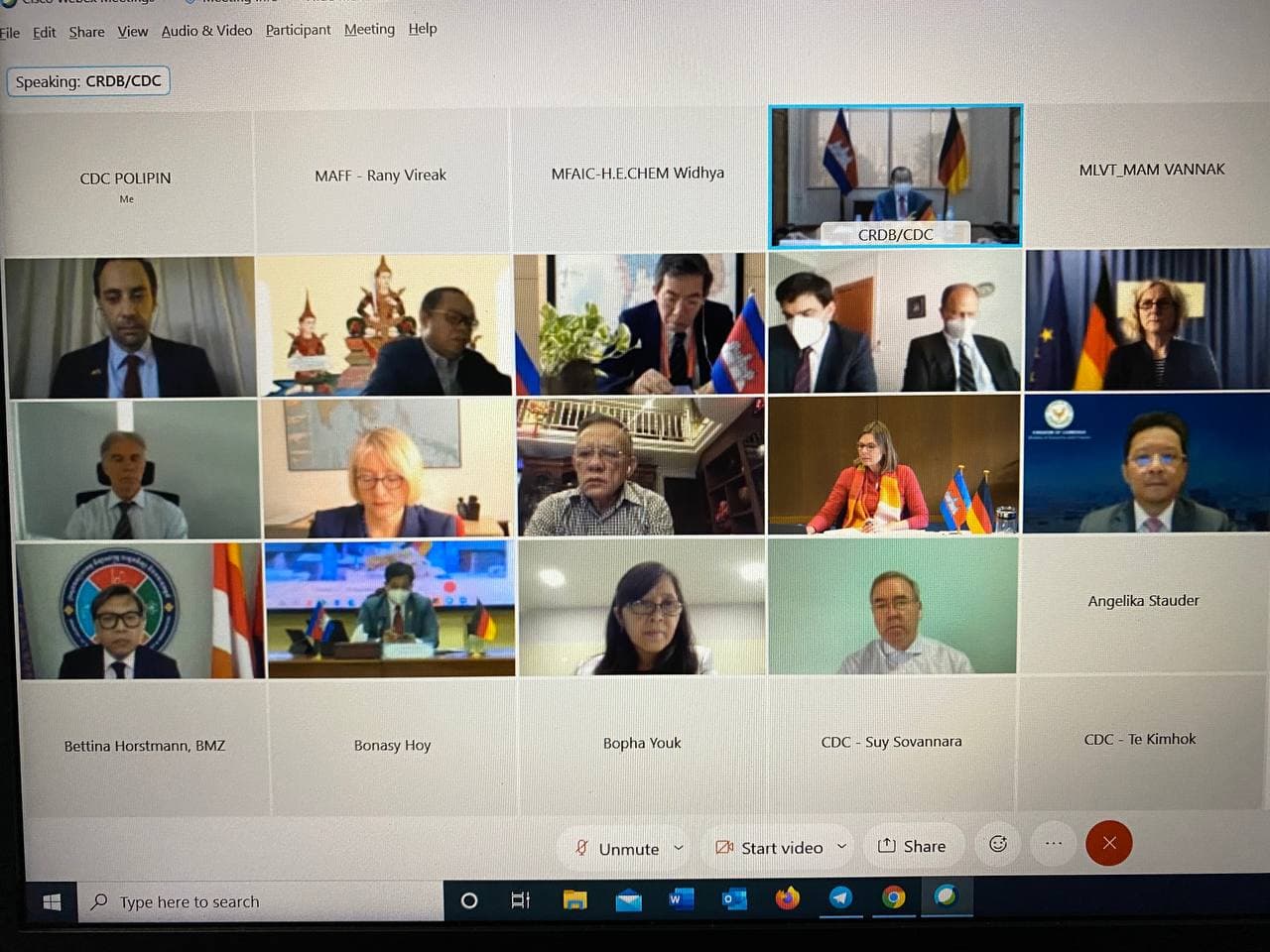Viewport: 1270px width, 952px height.
Task: Select the CDC POLIPIN participant tile
Action: [x=126, y=181]
